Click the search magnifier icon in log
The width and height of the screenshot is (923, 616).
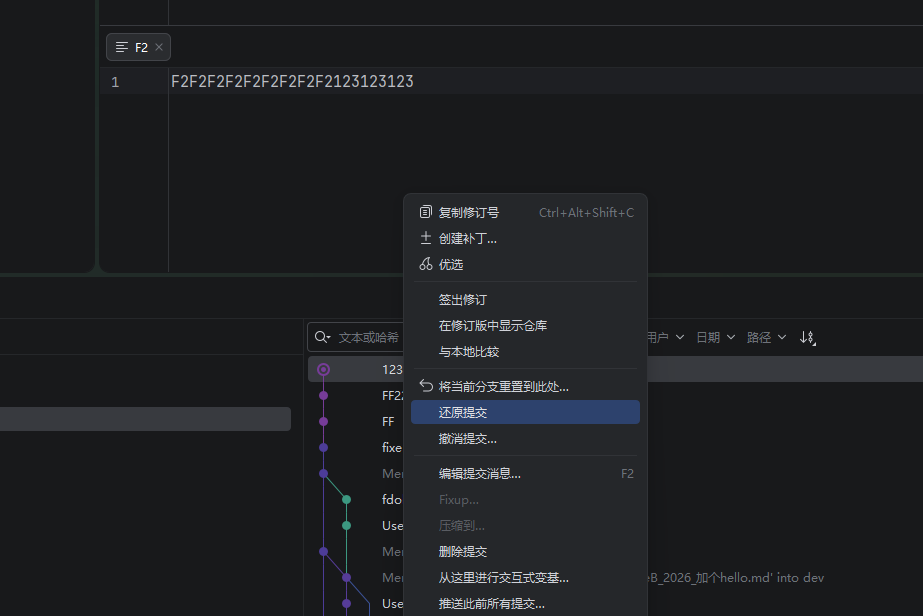pos(322,337)
